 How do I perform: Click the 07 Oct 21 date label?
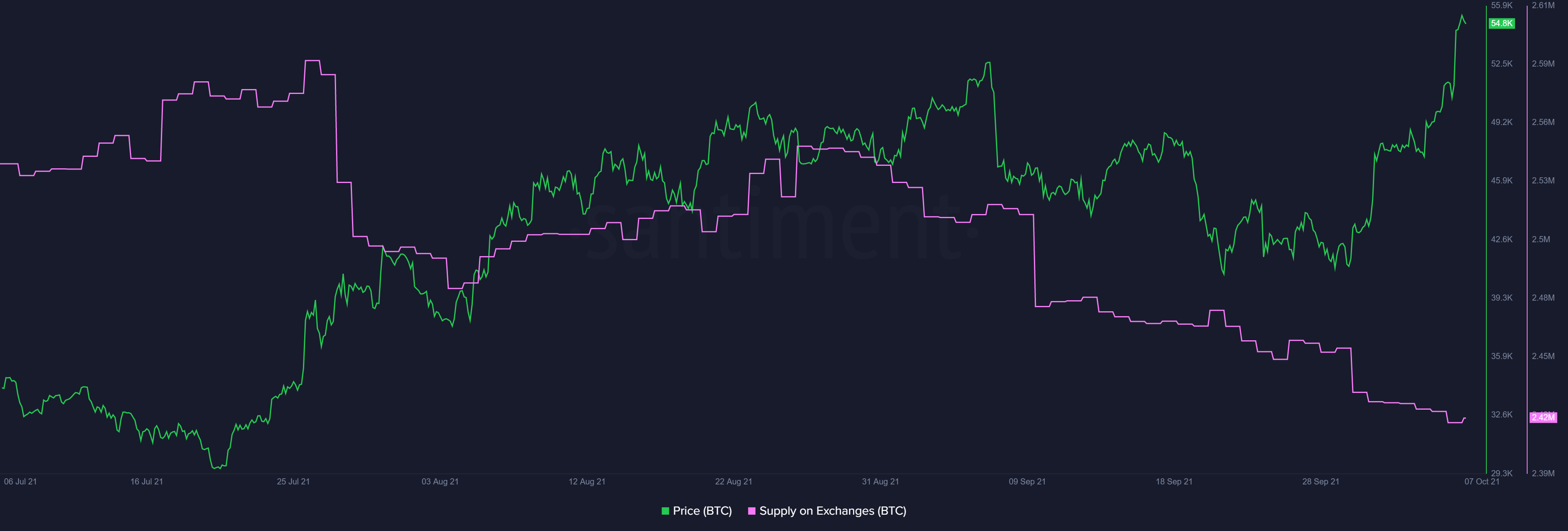[x=1481, y=482]
